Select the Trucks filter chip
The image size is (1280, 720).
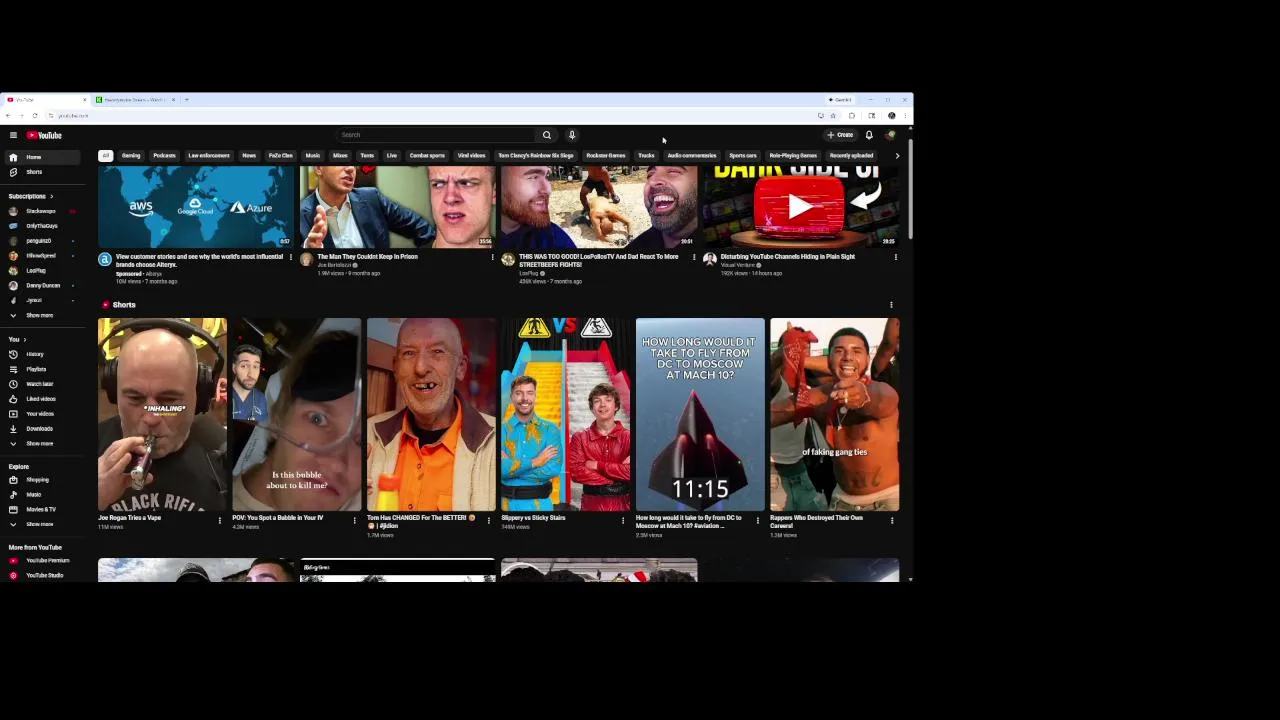pos(646,156)
